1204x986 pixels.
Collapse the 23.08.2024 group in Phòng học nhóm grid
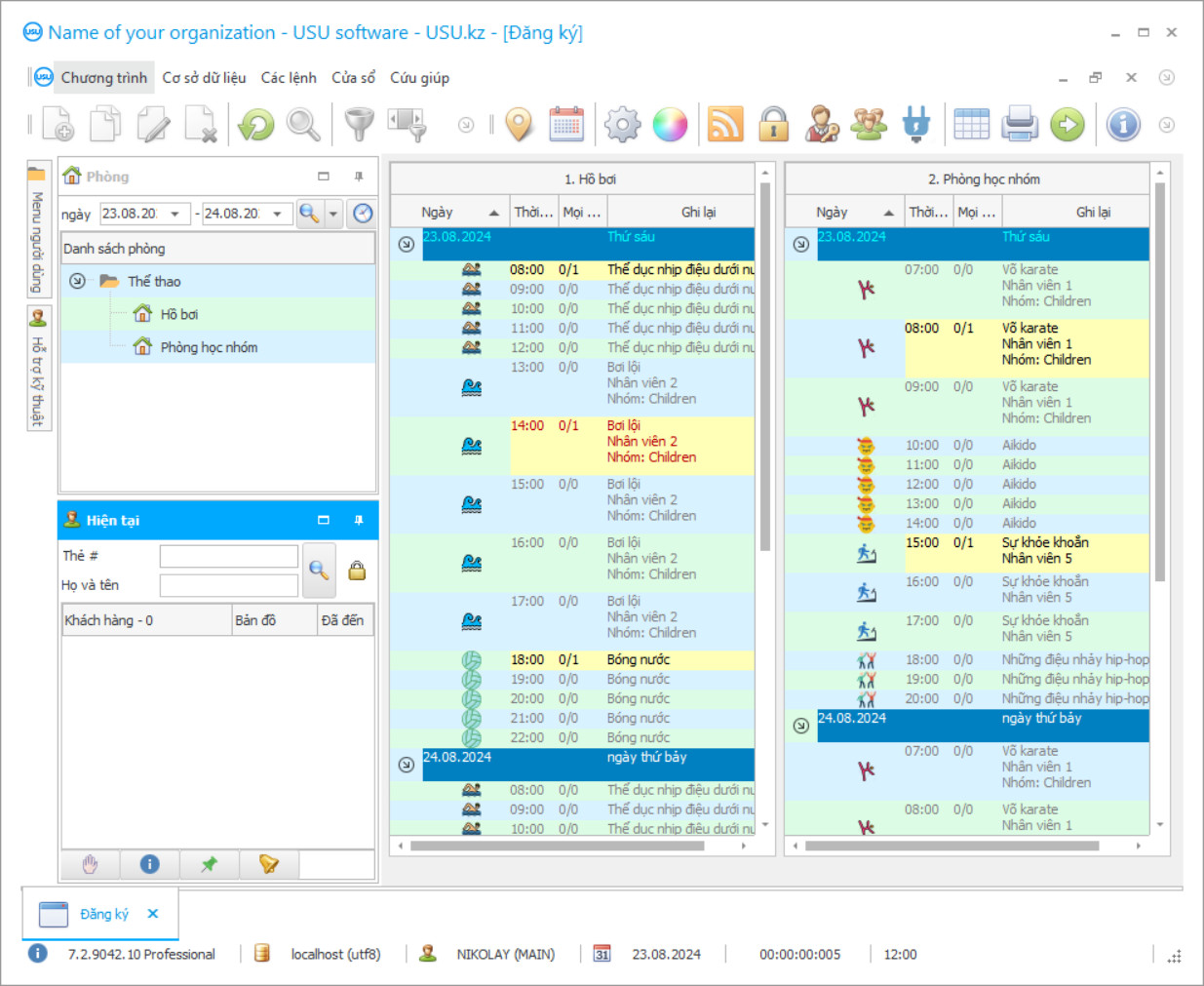tap(800, 244)
